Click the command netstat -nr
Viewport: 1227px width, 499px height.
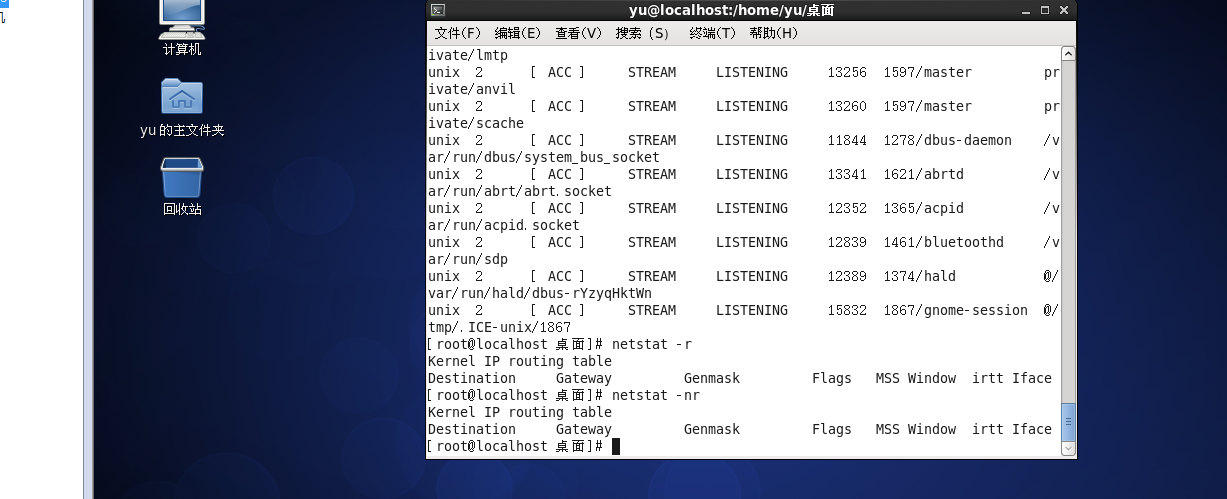[x=656, y=395]
